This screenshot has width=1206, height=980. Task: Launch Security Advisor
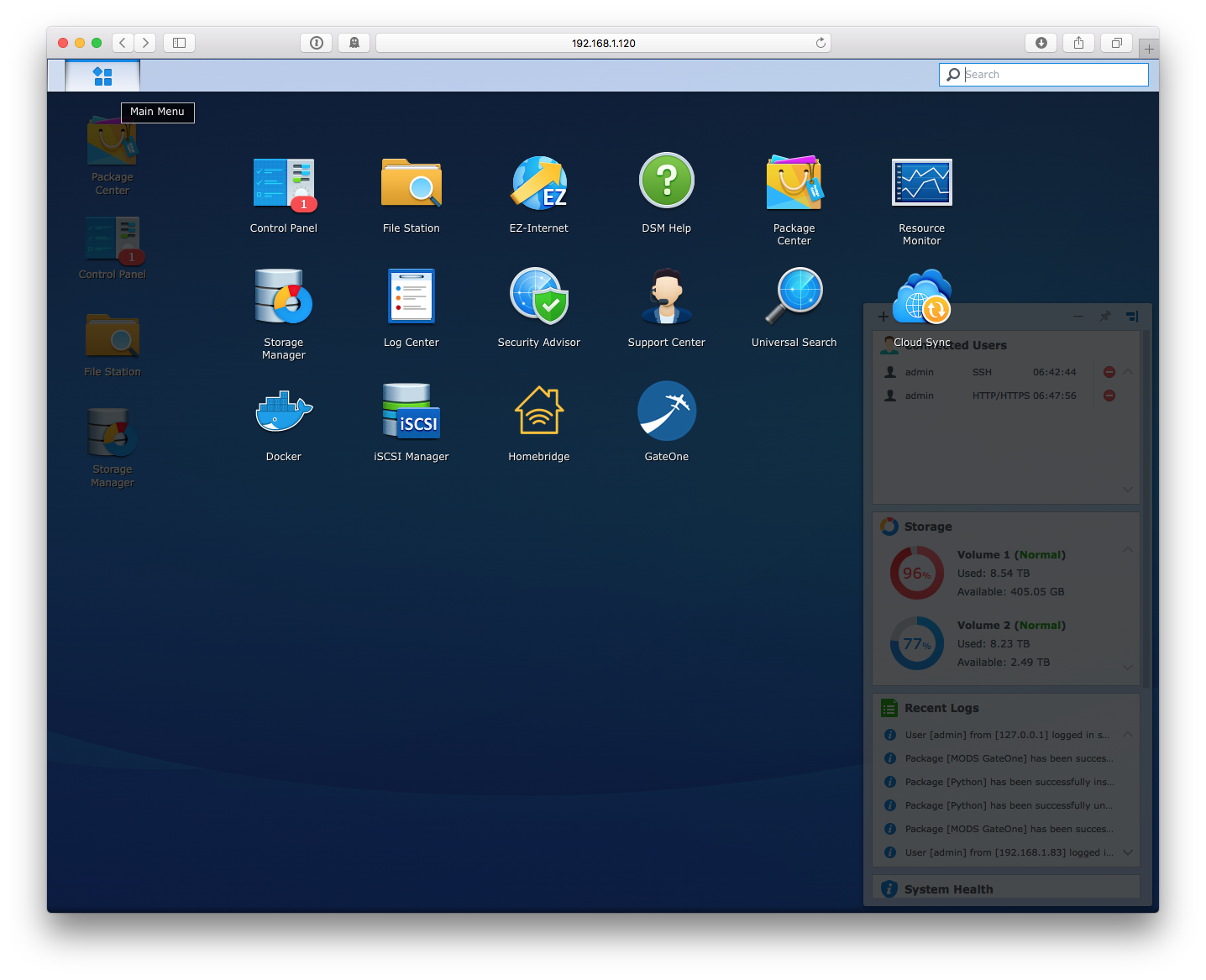pos(539,308)
